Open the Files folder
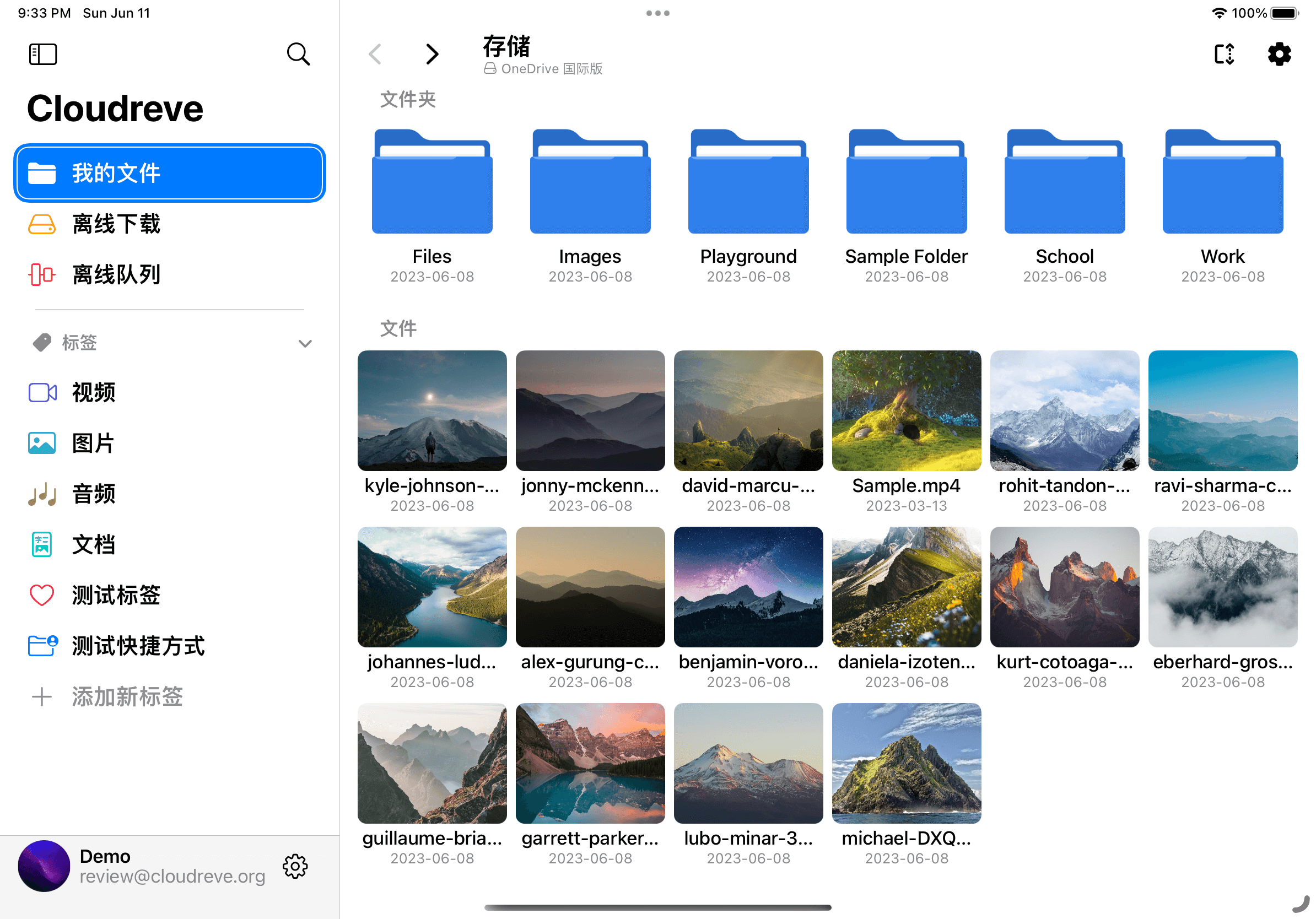 click(x=432, y=182)
